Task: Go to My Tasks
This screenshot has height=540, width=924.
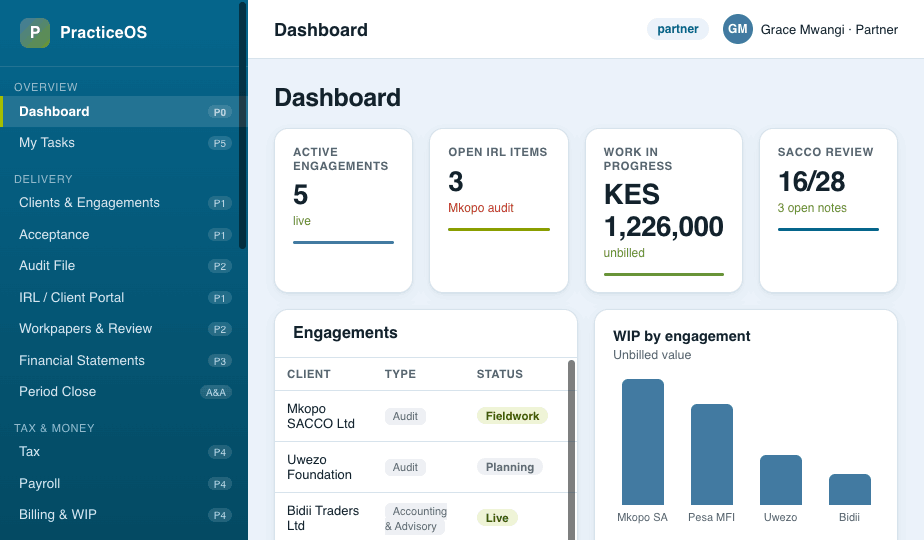Action: click(x=124, y=143)
